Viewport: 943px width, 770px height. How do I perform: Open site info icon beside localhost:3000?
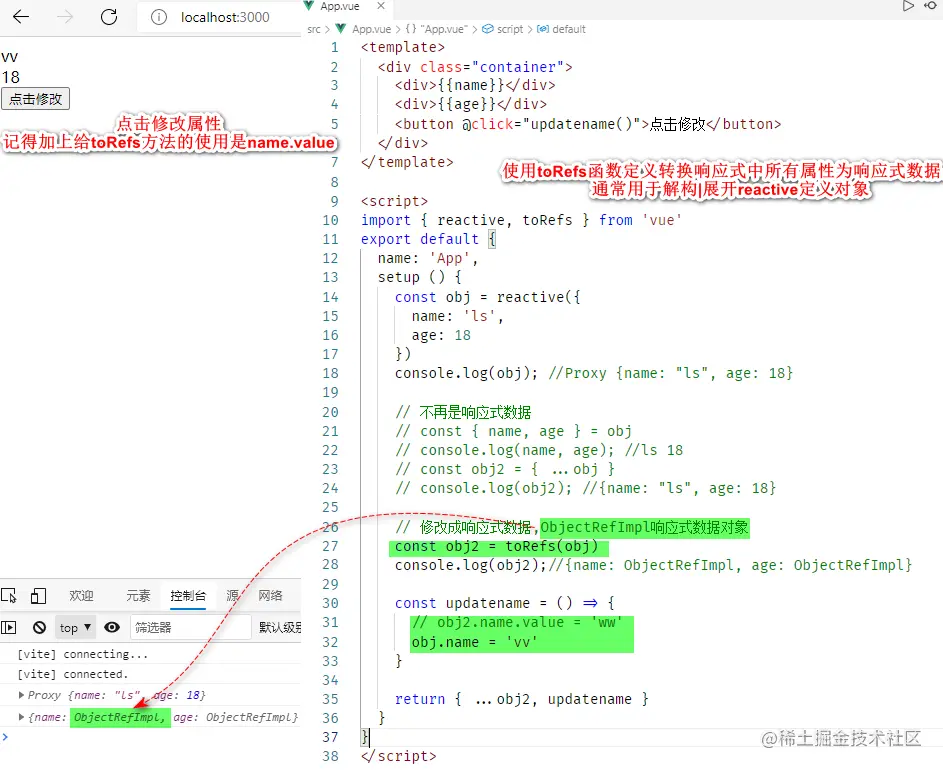(159, 17)
